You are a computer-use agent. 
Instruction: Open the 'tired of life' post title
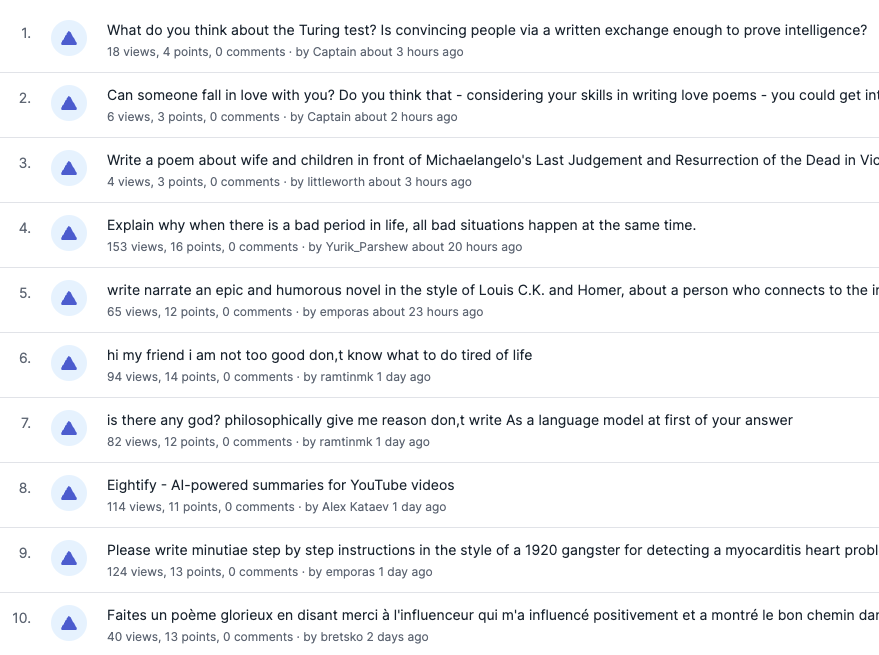coord(319,355)
